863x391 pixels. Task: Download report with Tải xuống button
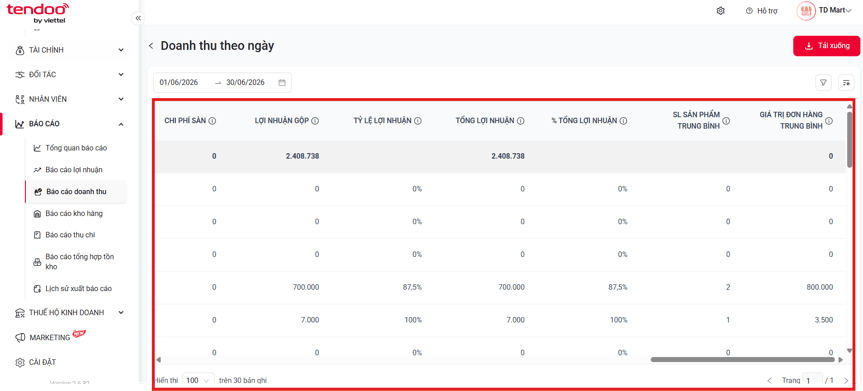826,46
